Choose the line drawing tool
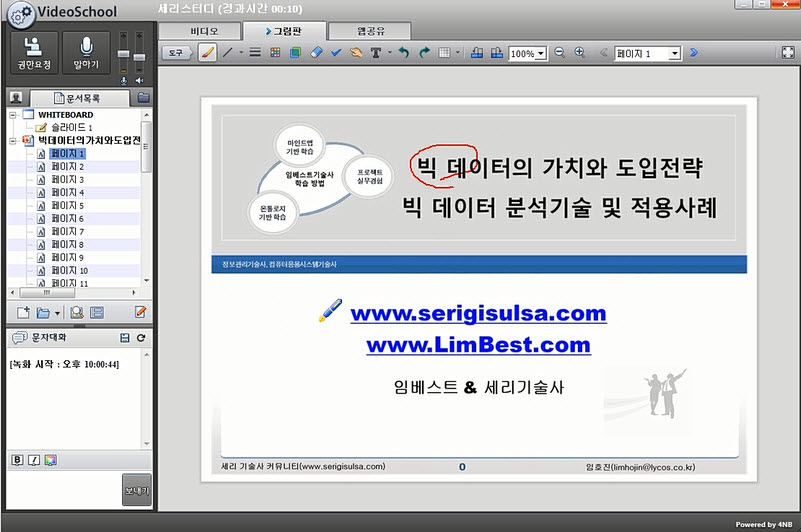This screenshot has height=532, width=801. click(x=228, y=53)
